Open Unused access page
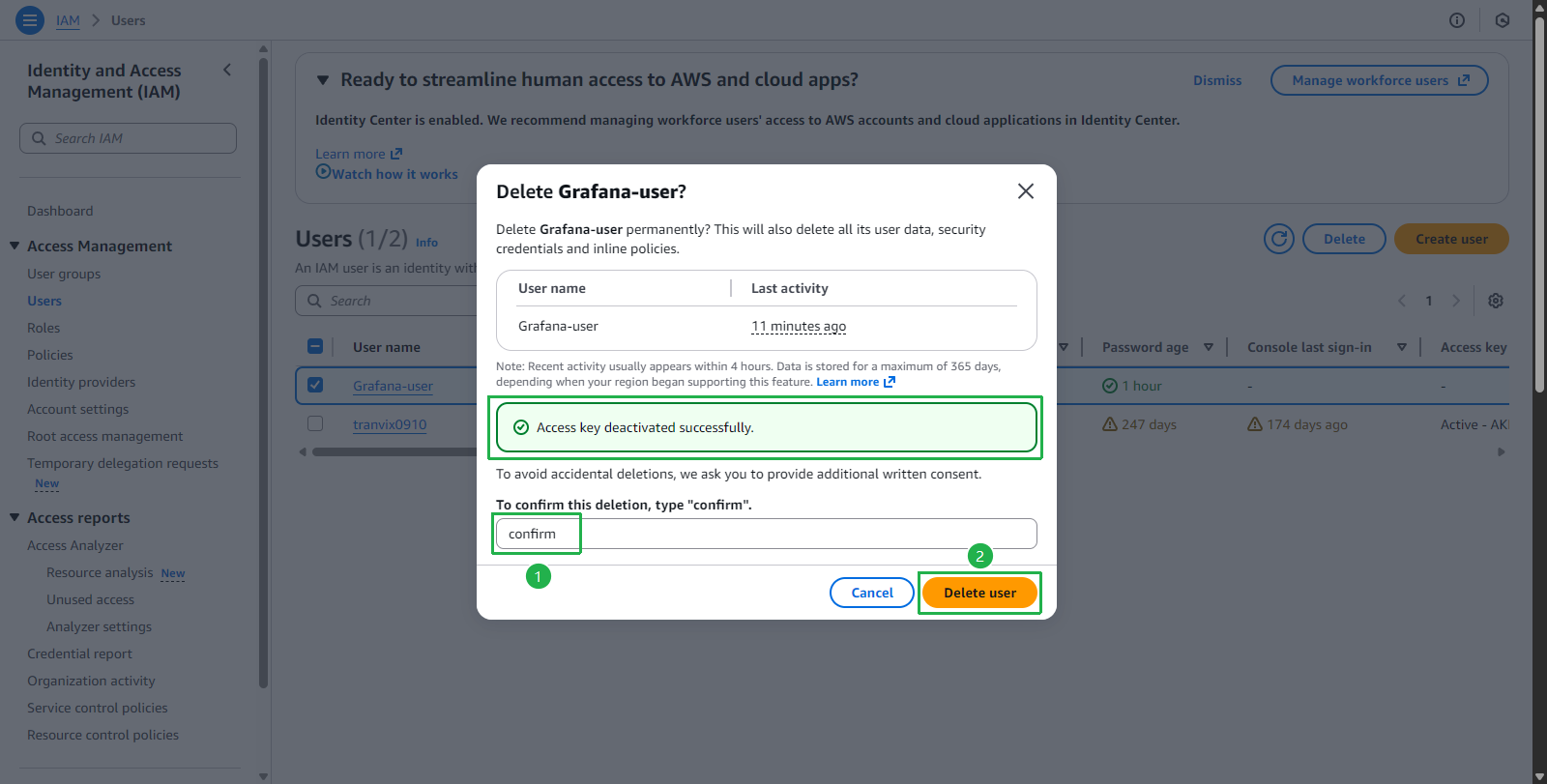1547x784 pixels. point(90,599)
